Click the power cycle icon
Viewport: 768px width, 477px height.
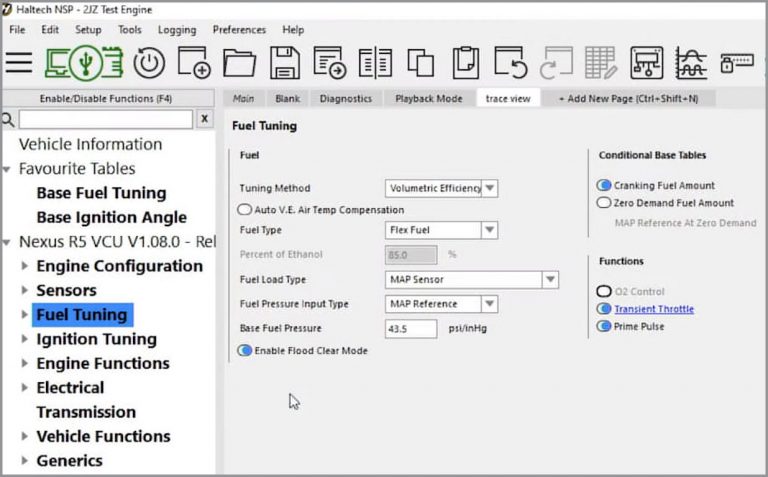point(148,62)
